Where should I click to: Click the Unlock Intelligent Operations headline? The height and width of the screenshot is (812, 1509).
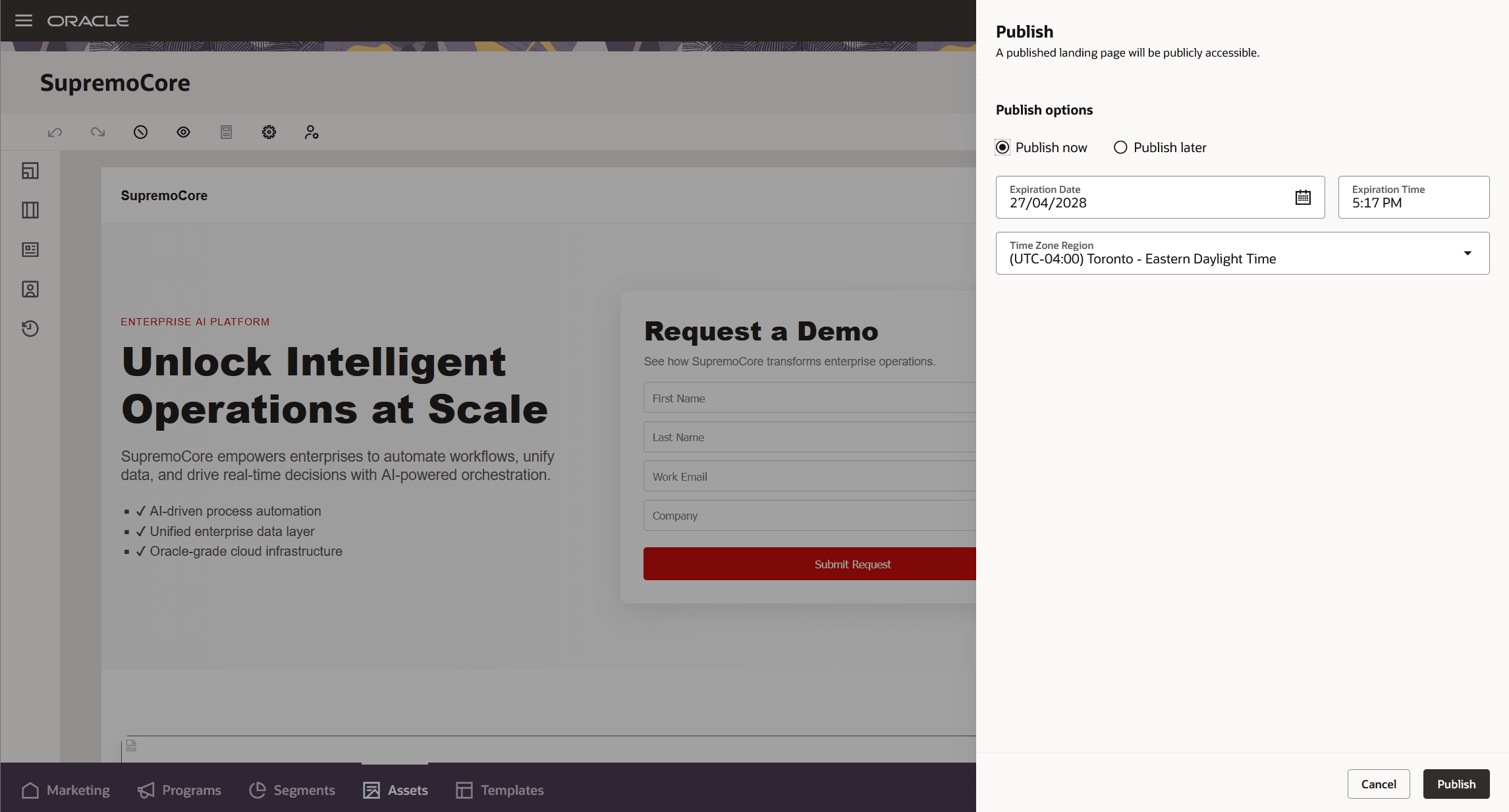point(335,385)
